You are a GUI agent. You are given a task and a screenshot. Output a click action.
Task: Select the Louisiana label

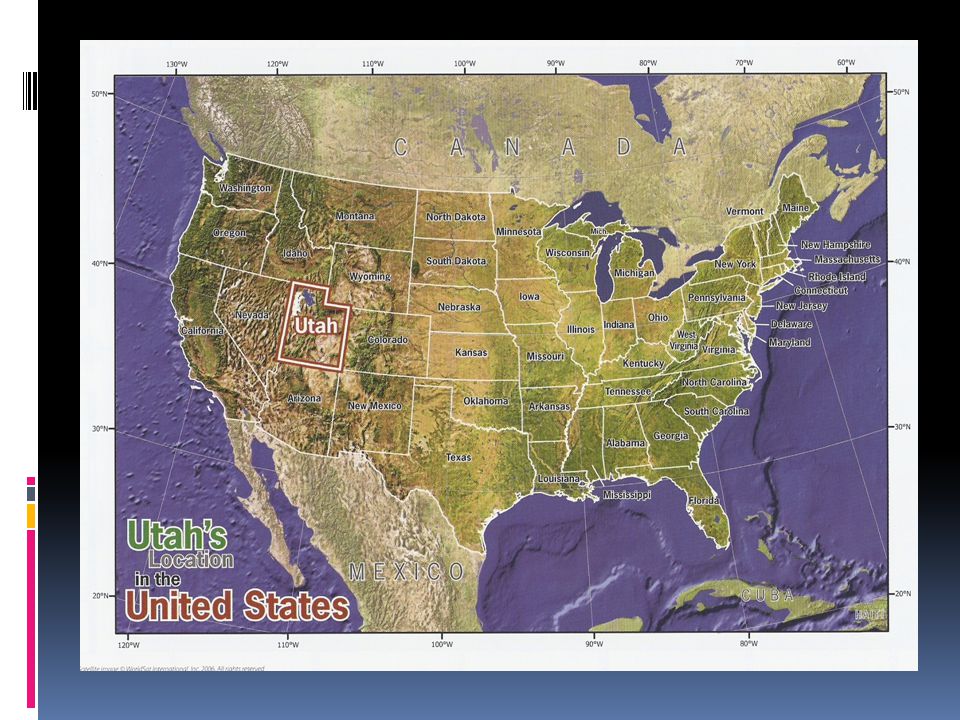pyautogui.click(x=558, y=478)
